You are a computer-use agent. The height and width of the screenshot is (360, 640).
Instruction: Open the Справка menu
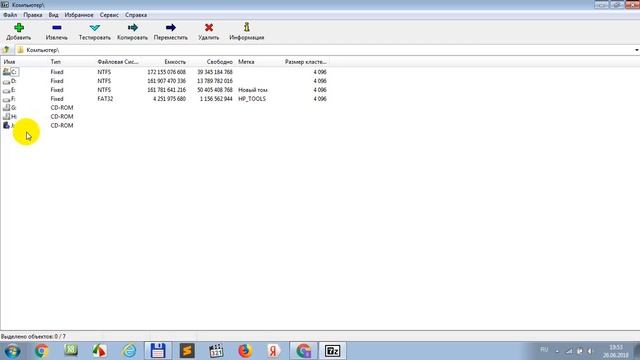point(136,15)
